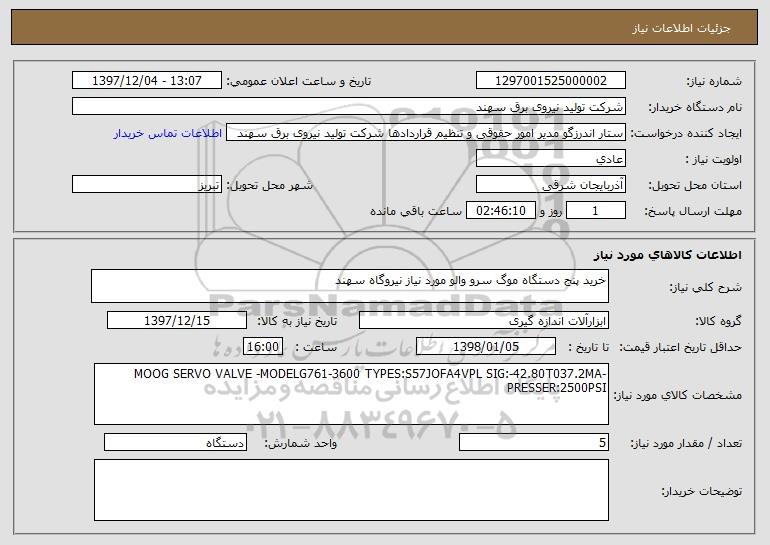Viewport: 770px width, 545px height.
Task: Select the empty buyer notes text area
Action: 351,490
